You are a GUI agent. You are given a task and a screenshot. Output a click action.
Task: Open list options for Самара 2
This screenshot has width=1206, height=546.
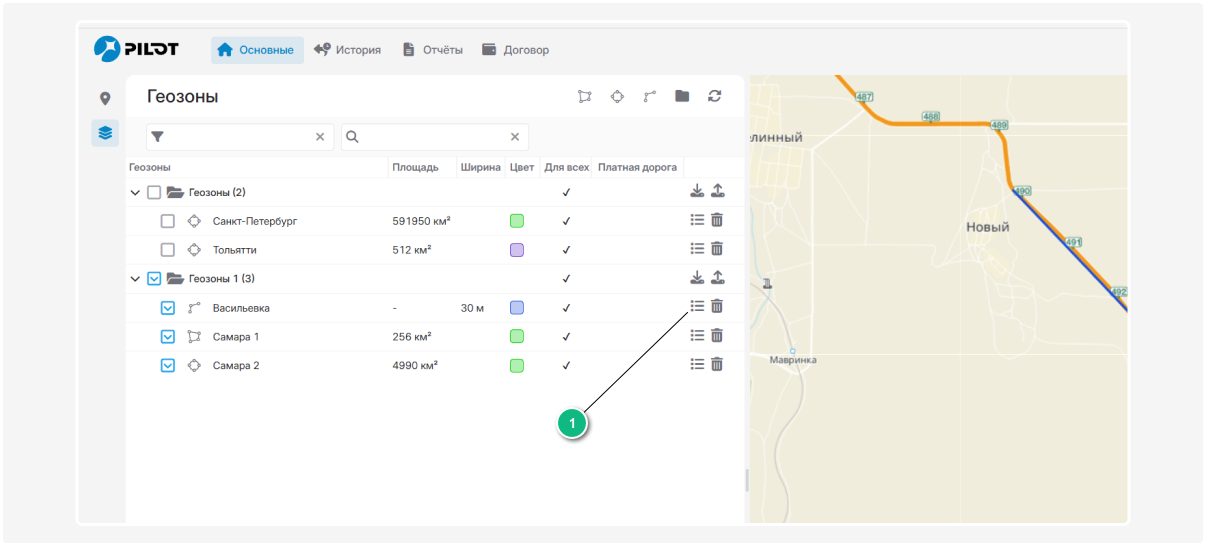click(x=698, y=365)
